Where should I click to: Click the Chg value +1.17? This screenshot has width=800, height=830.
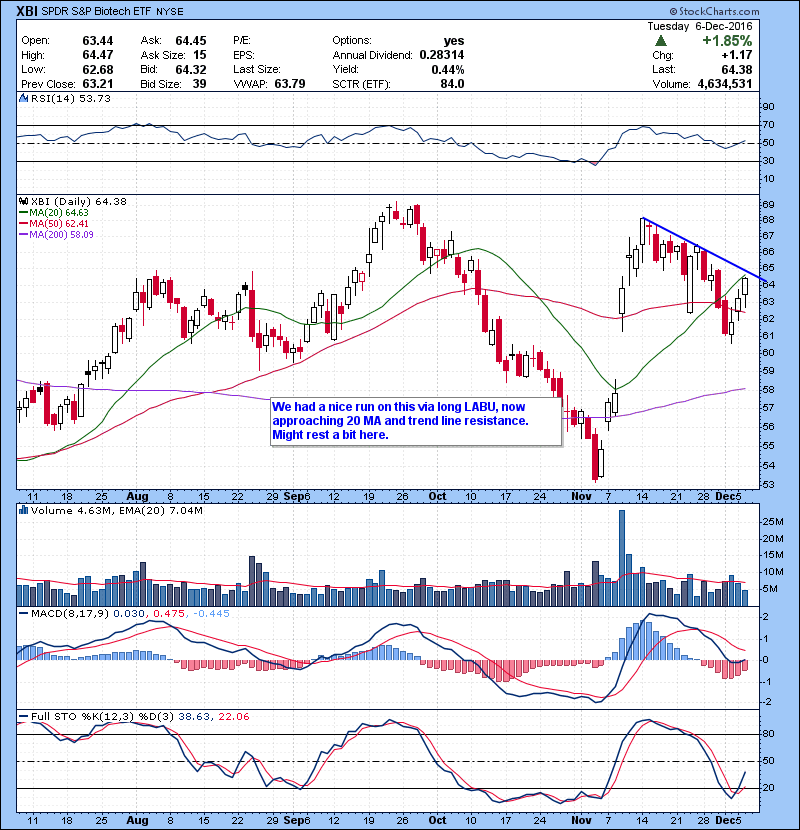tap(736, 55)
